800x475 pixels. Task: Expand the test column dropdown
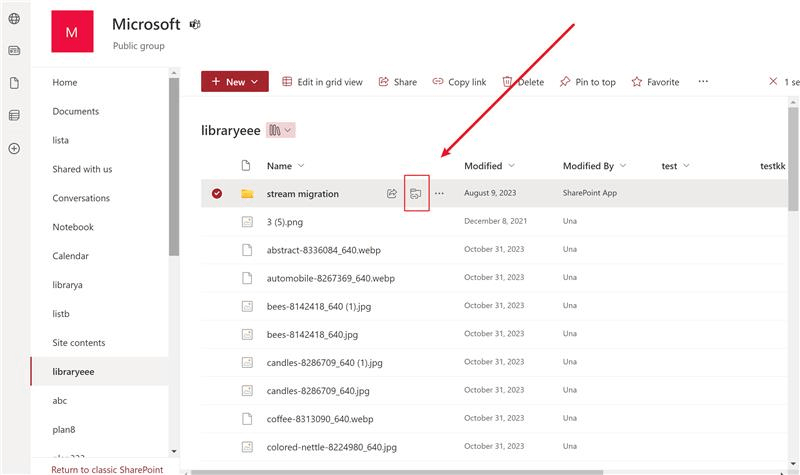(x=686, y=165)
